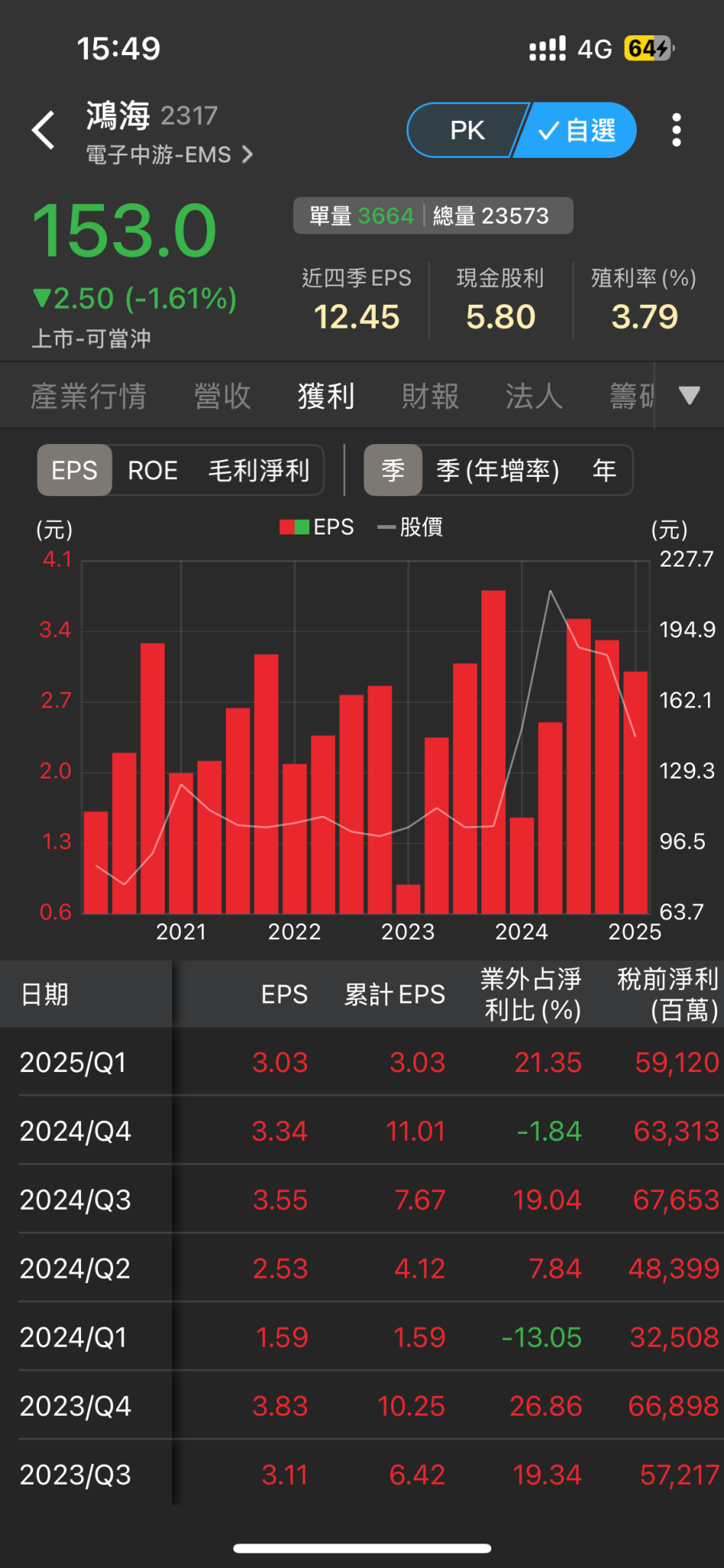The image size is (724, 1568).
Task: Tap the cellular signal bars icon
Action: tap(547, 48)
